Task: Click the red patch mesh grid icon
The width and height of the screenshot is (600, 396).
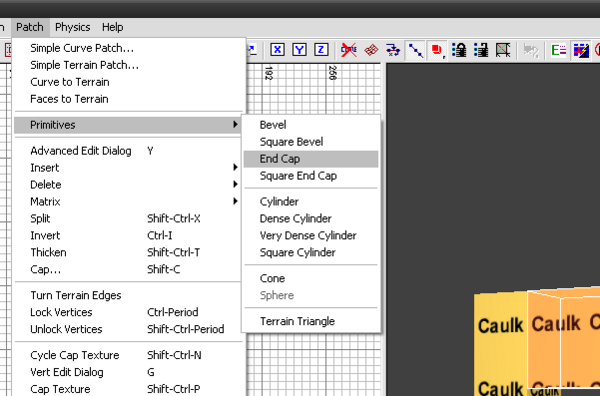Action: point(371,50)
